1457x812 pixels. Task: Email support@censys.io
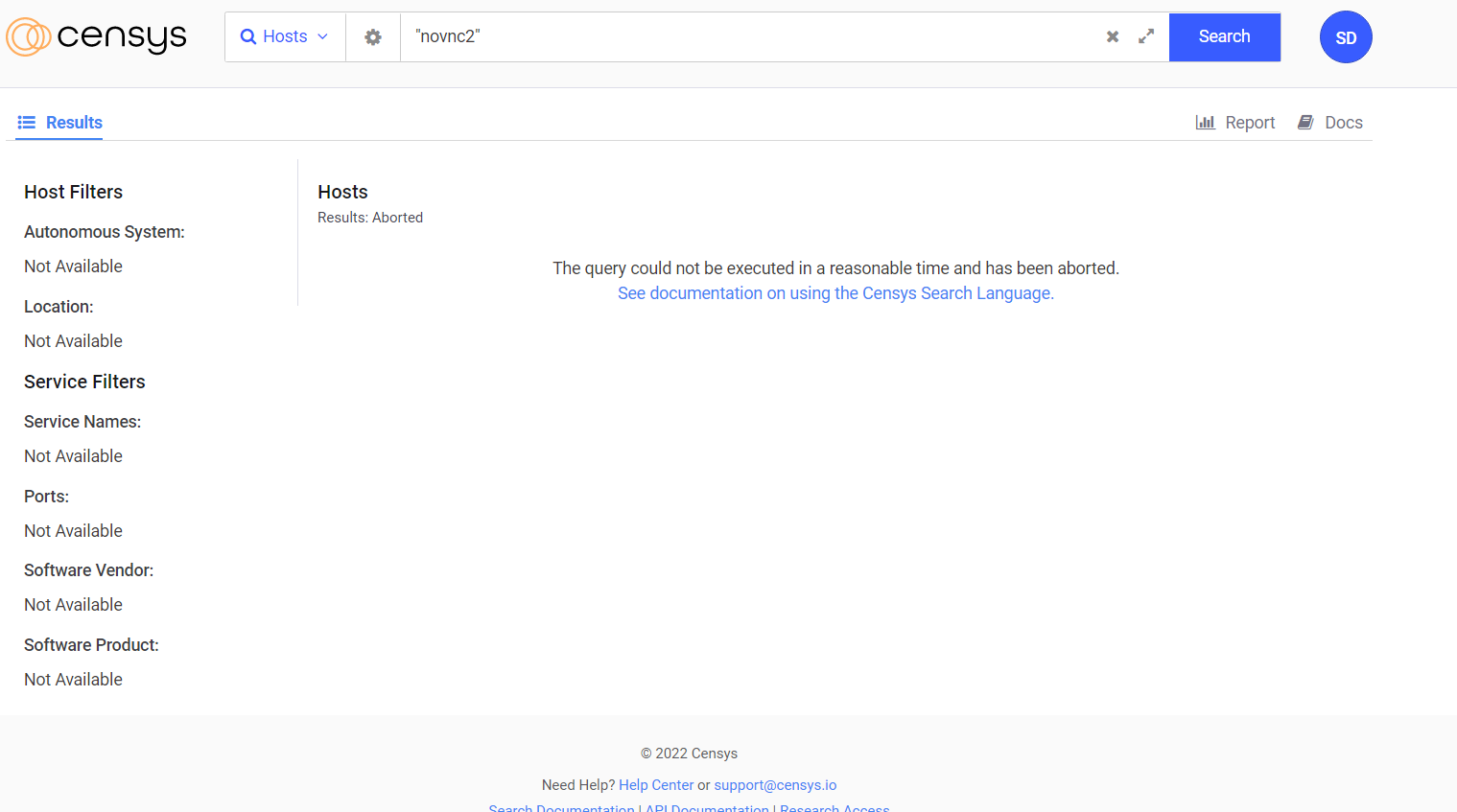[x=775, y=784]
